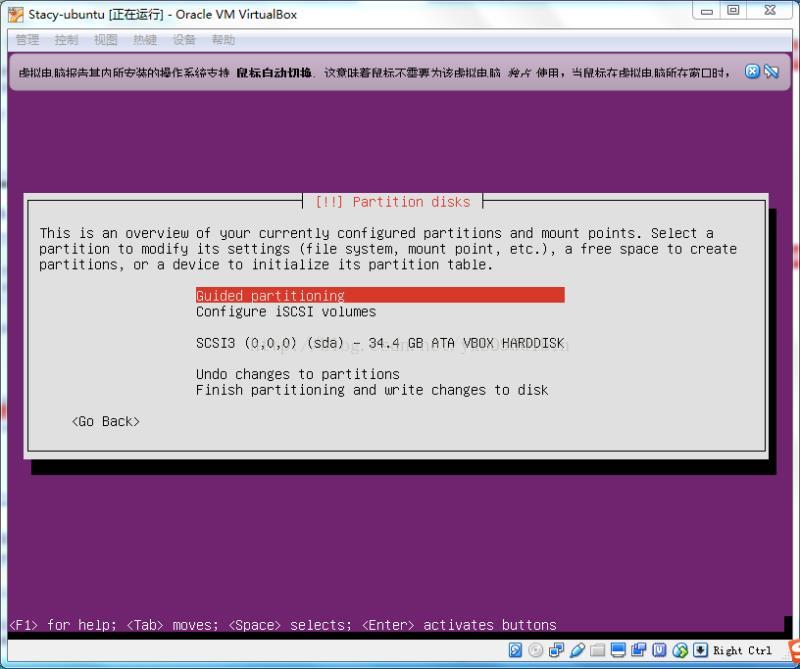Choose Undo changes to partitions
Image resolution: width=800 pixels, height=669 pixels.
[x=297, y=374]
